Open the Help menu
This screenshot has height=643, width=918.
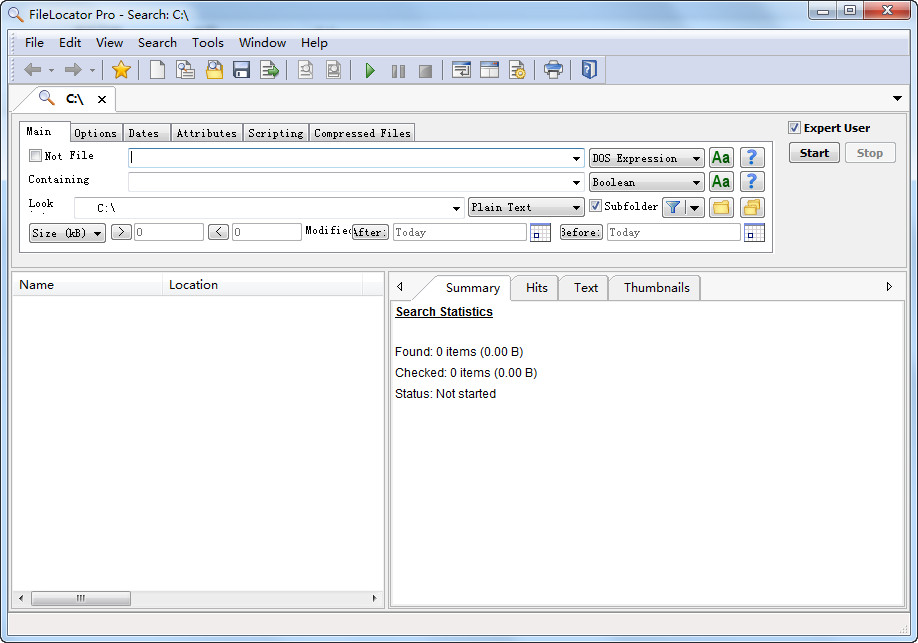(314, 43)
